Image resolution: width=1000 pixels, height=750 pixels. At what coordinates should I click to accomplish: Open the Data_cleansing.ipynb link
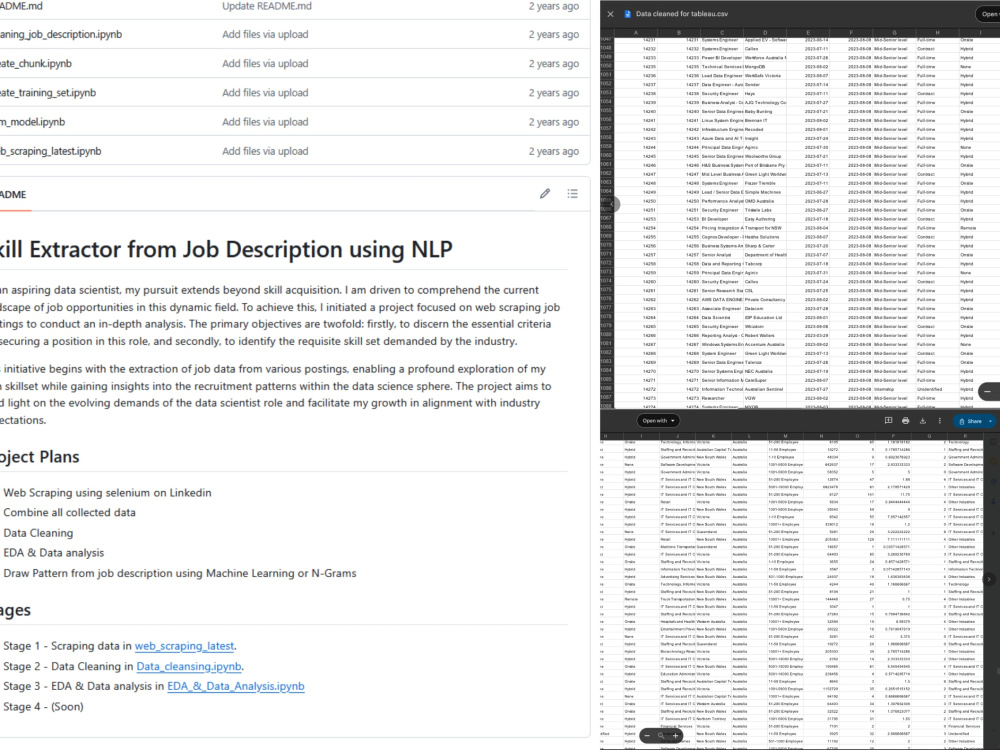[x=189, y=666]
